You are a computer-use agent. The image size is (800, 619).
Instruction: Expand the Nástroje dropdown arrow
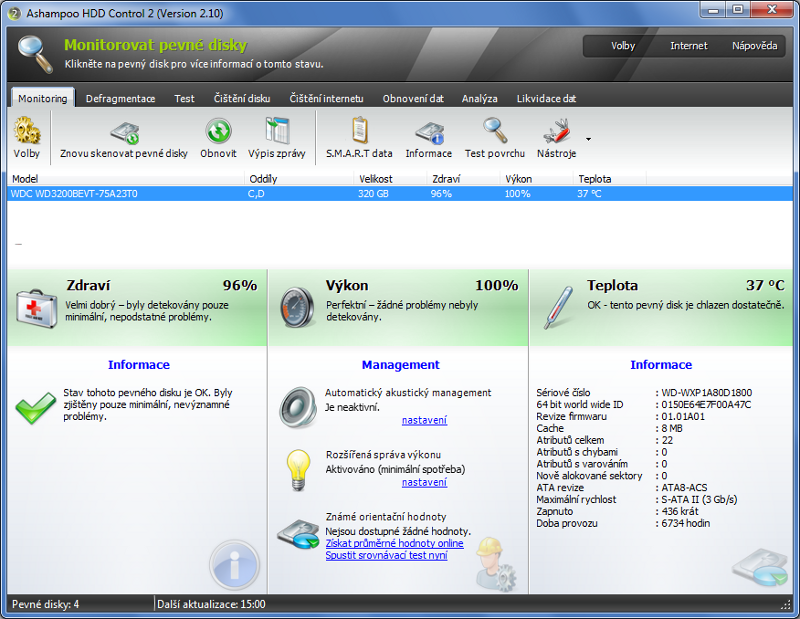coord(588,139)
